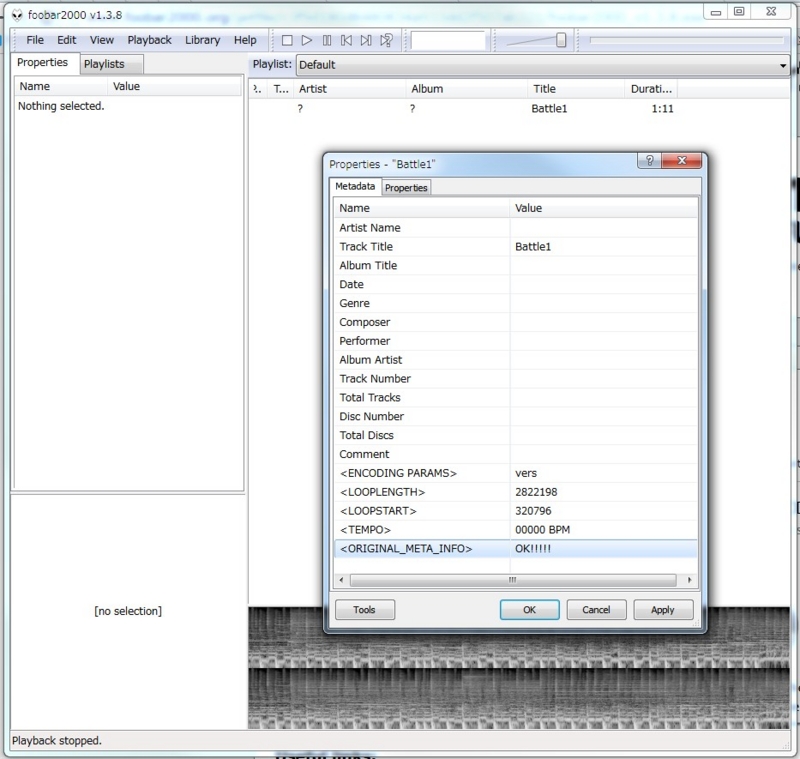Click the Duration column header
The height and width of the screenshot is (759, 800).
click(651, 89)
